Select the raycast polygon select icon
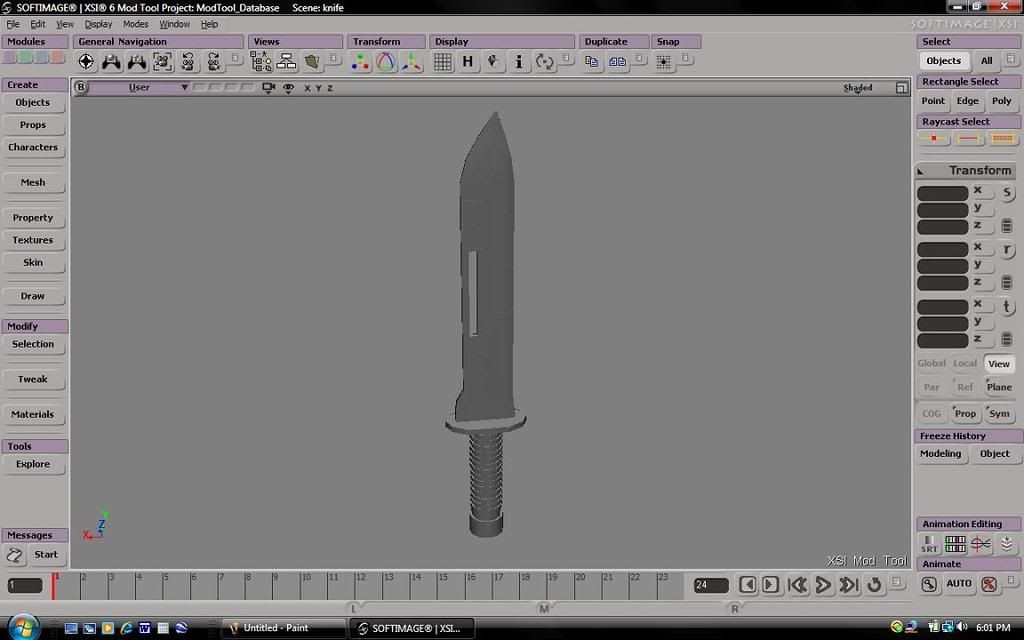The height and width of the screenshot is (640, 1024). (1002, 138)
